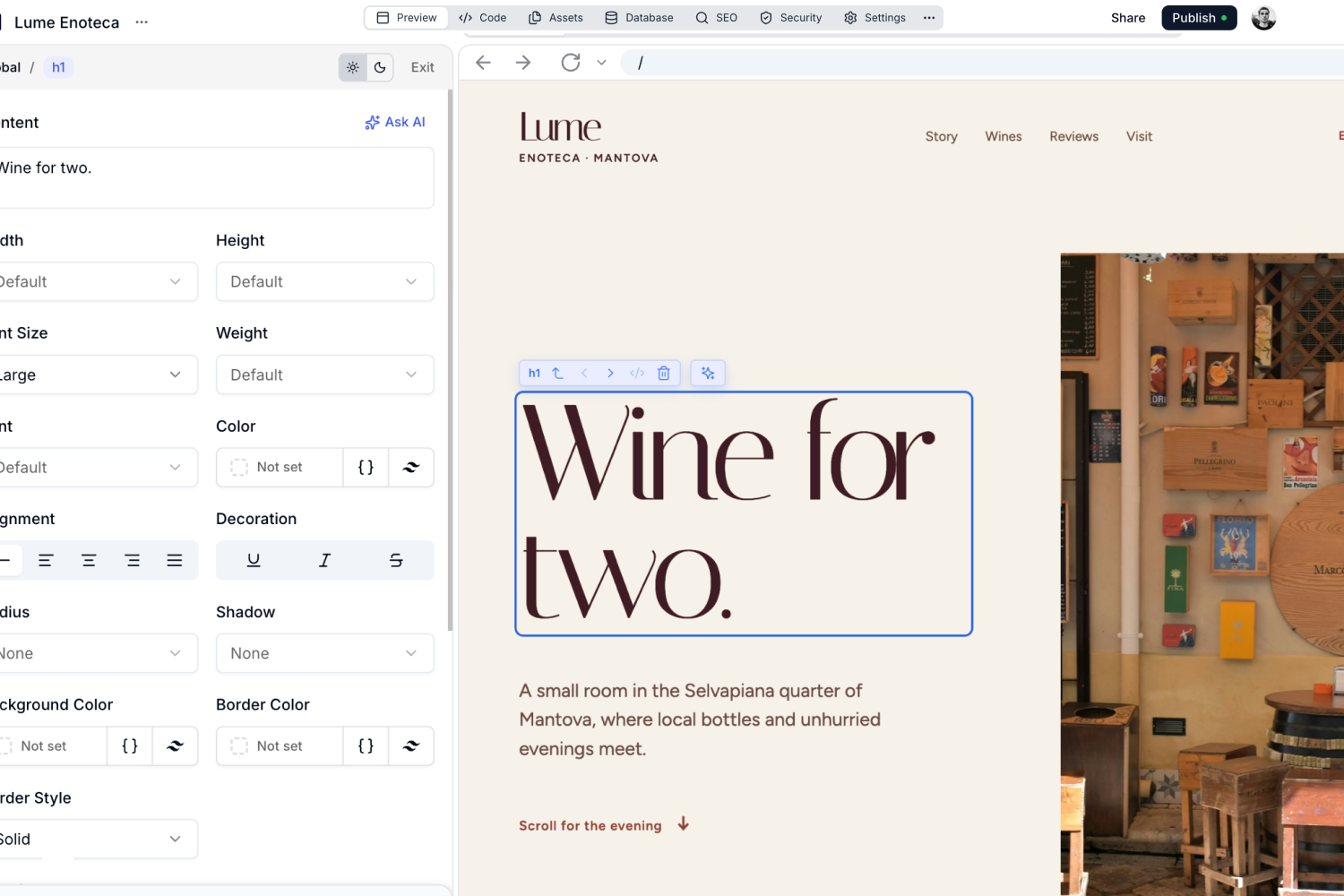Click the Share button
The height and width of the screenshot is (896, 1344).
pos(1128,18)
